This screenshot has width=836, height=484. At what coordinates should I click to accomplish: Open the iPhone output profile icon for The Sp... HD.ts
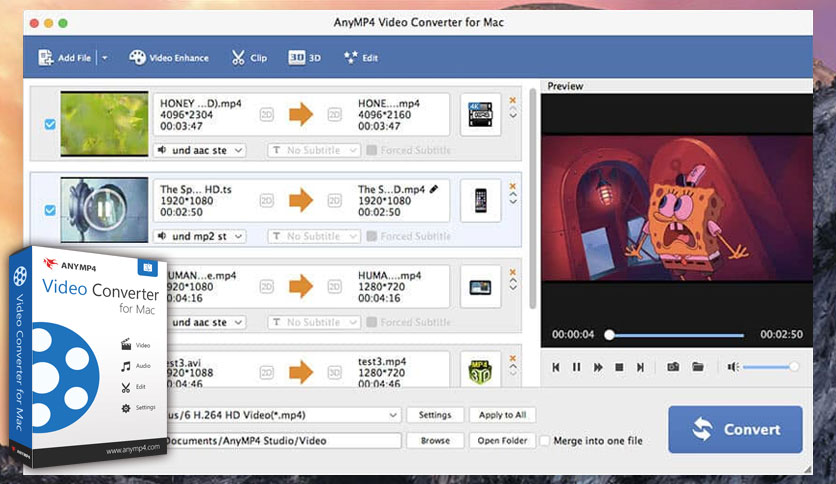pos(480,200)
